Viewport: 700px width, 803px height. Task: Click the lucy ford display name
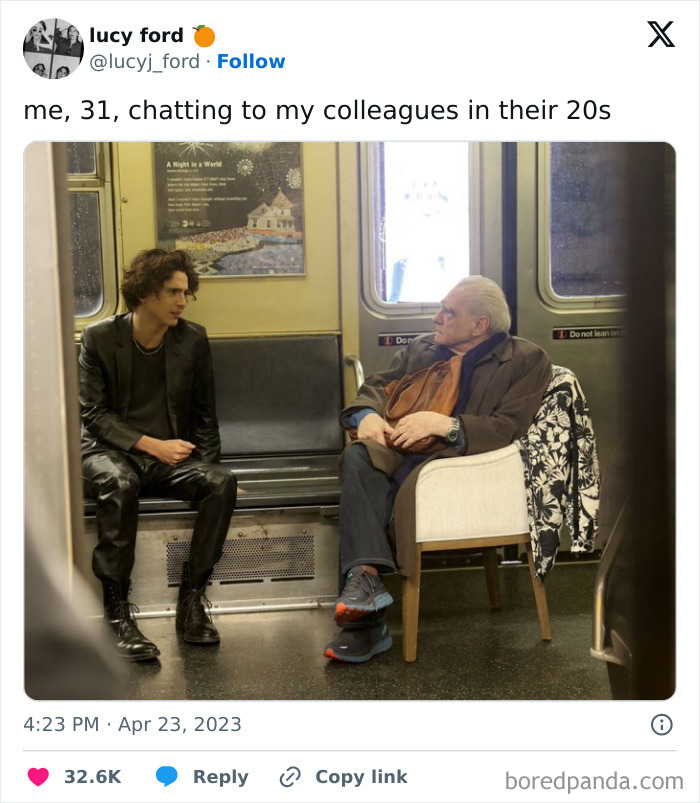pos(136,35)
